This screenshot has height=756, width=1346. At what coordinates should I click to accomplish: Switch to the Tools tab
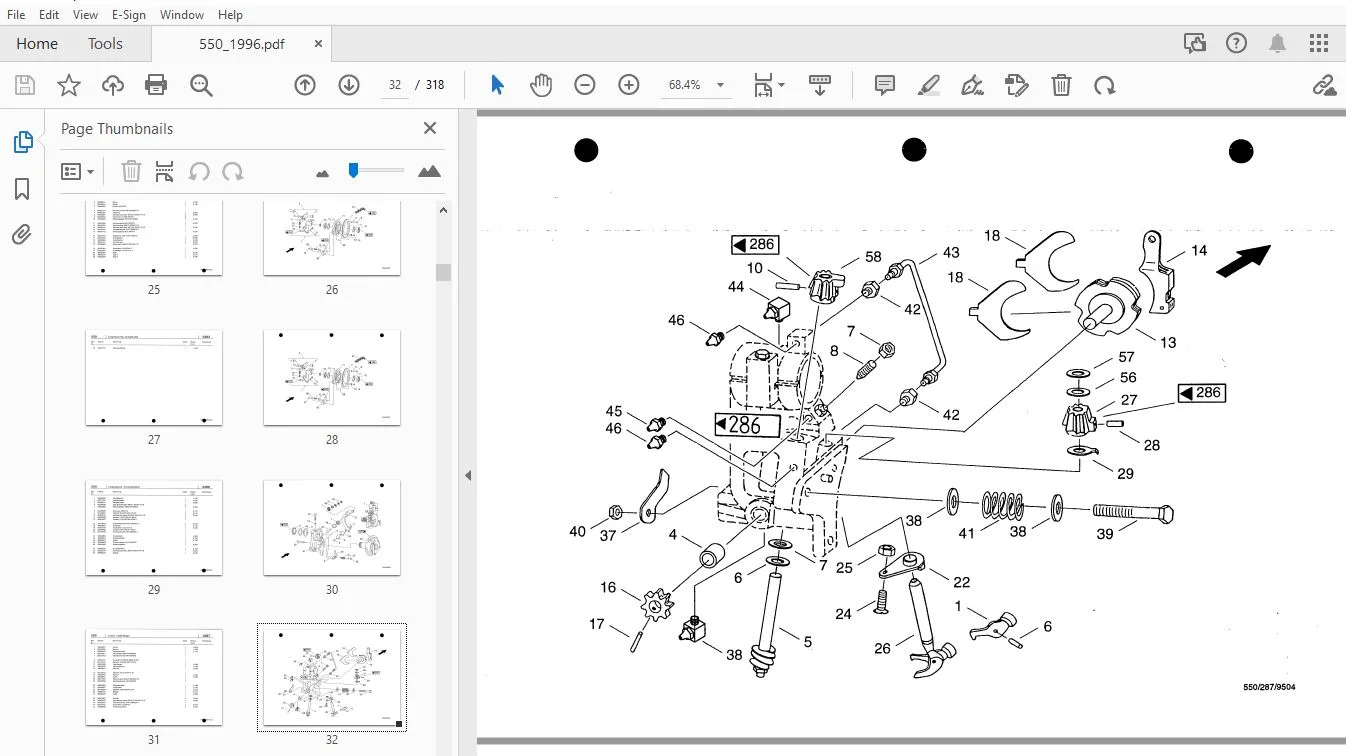(105, 44)
